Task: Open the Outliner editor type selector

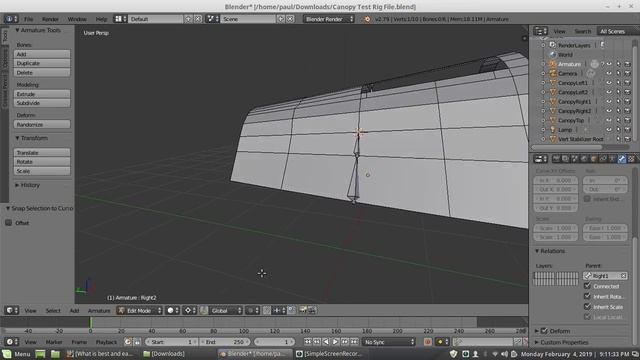Action: click(540, 31)
